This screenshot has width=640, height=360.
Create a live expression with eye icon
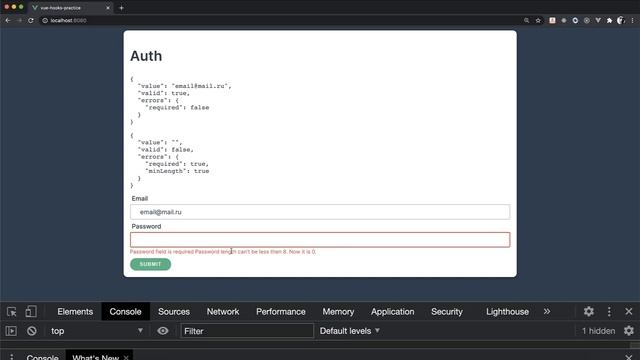(162, 331)
